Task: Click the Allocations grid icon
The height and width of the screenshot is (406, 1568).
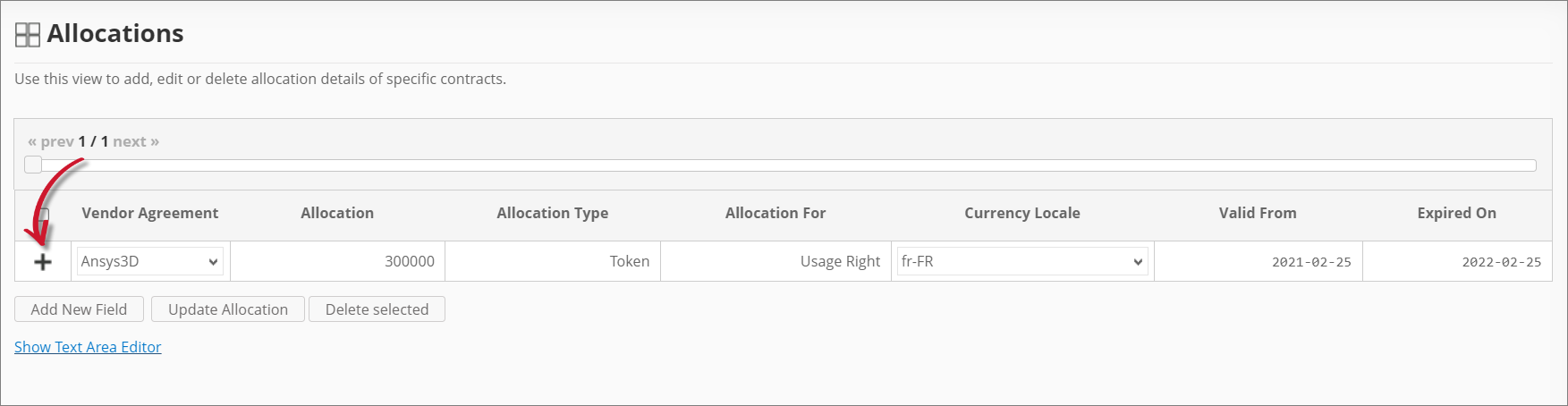Action: pyautogui.click(x=28, y=35)
